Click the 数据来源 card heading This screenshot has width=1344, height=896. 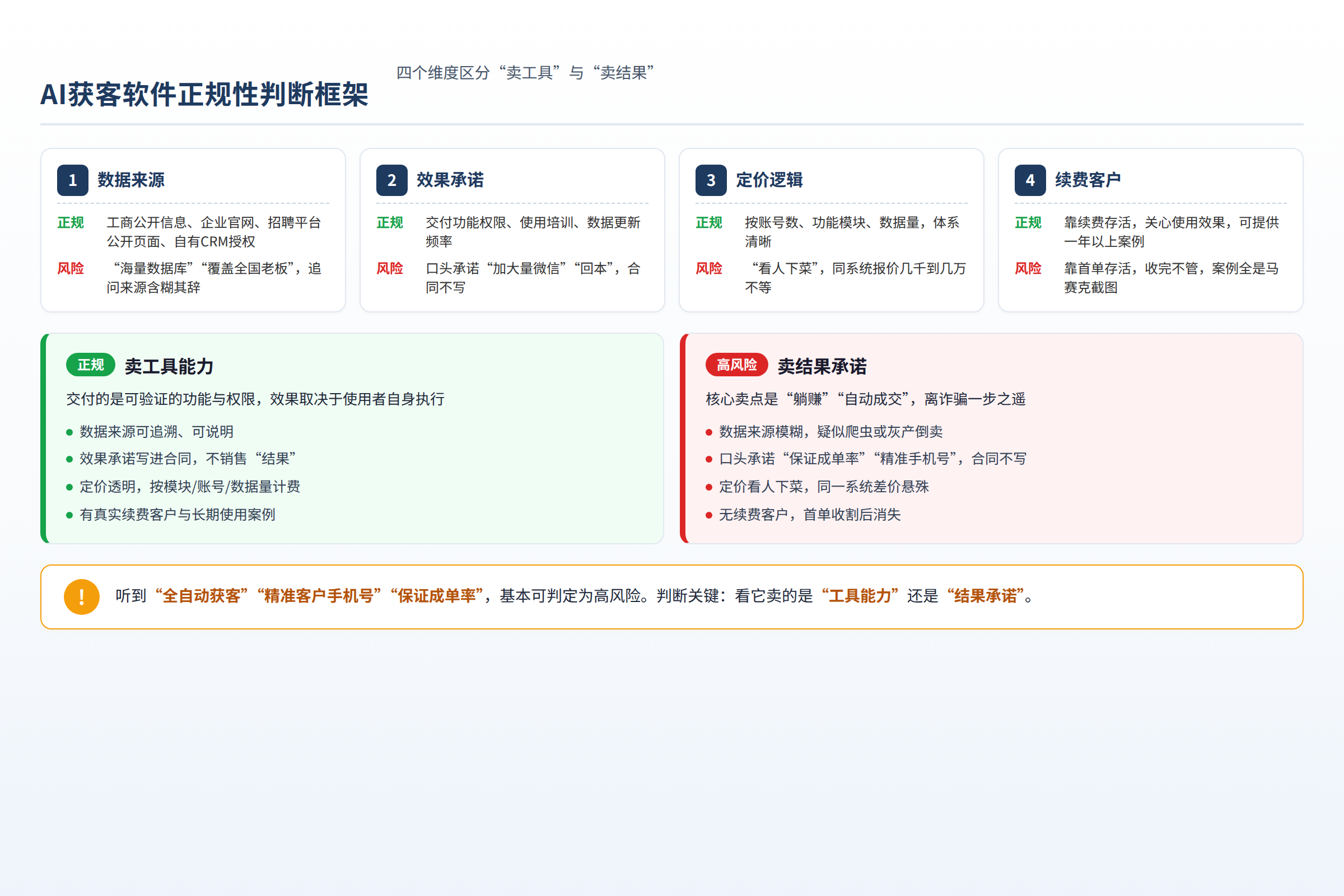(x=131, y=180)
